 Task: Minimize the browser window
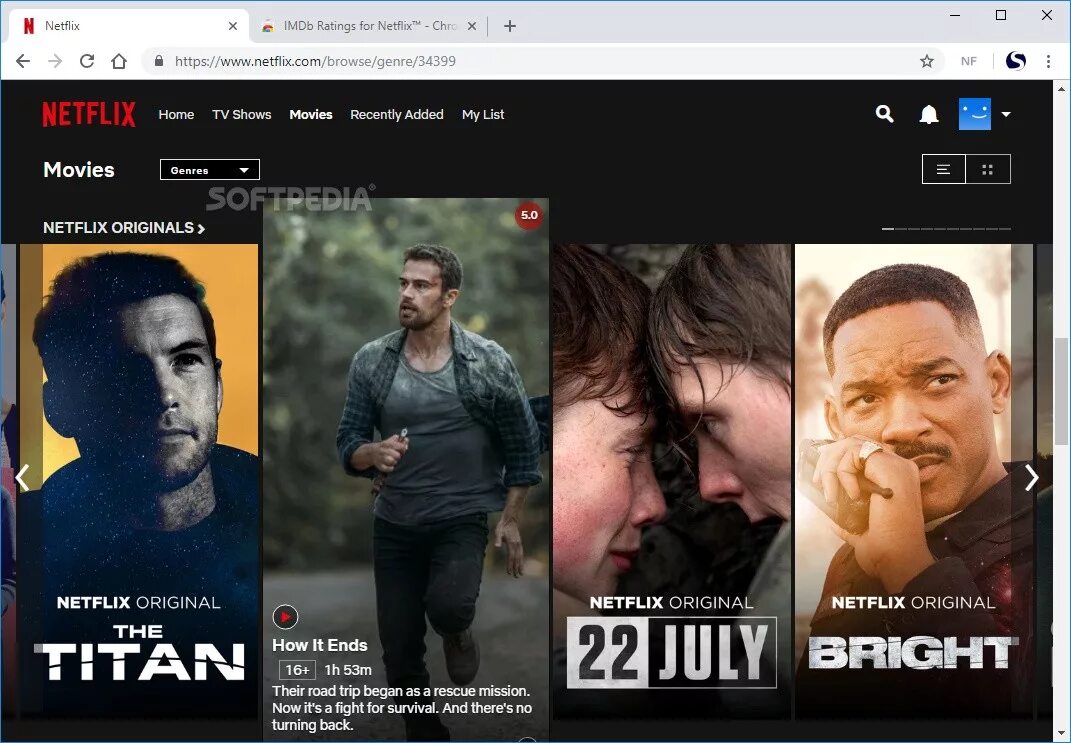(955, 15)
